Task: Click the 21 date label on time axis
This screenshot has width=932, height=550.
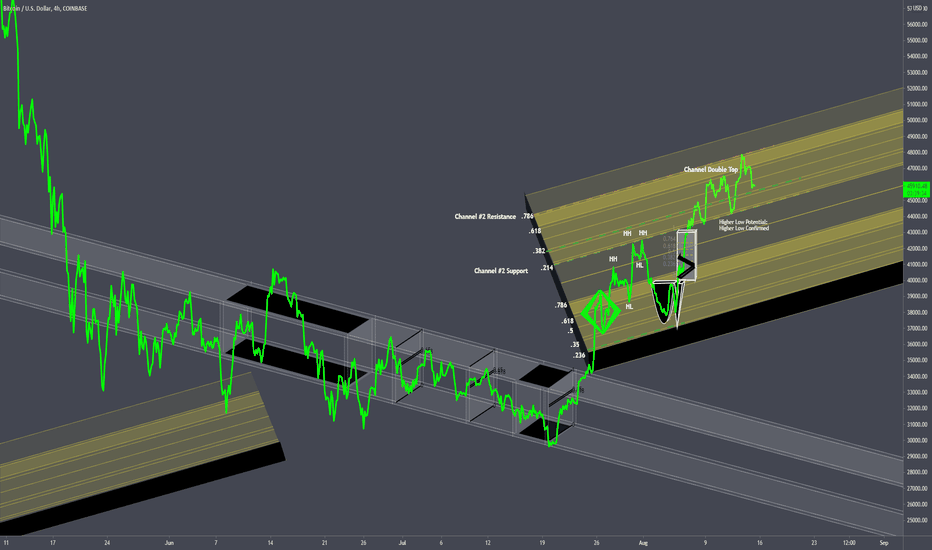Action: (x=325, y=543)
